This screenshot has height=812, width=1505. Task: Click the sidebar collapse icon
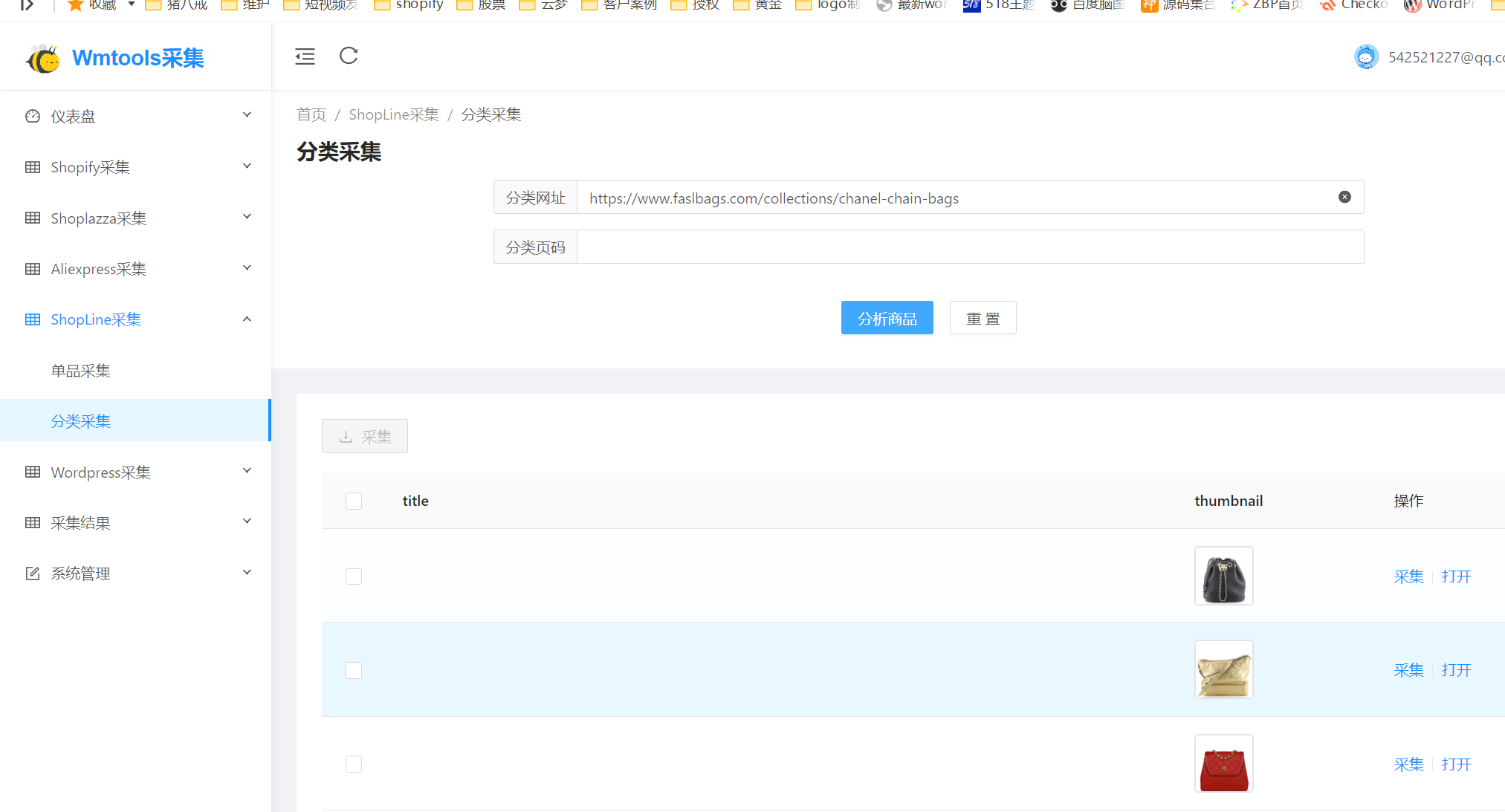point(305,56)
